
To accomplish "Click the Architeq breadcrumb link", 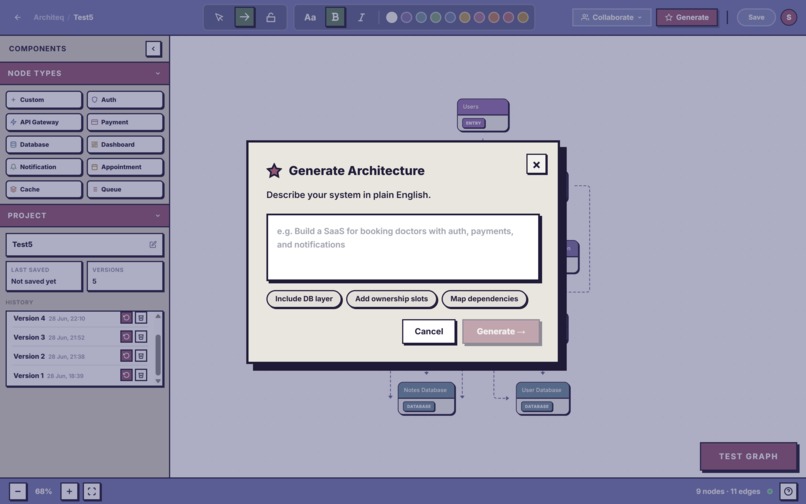I will [x=49, y=17].
